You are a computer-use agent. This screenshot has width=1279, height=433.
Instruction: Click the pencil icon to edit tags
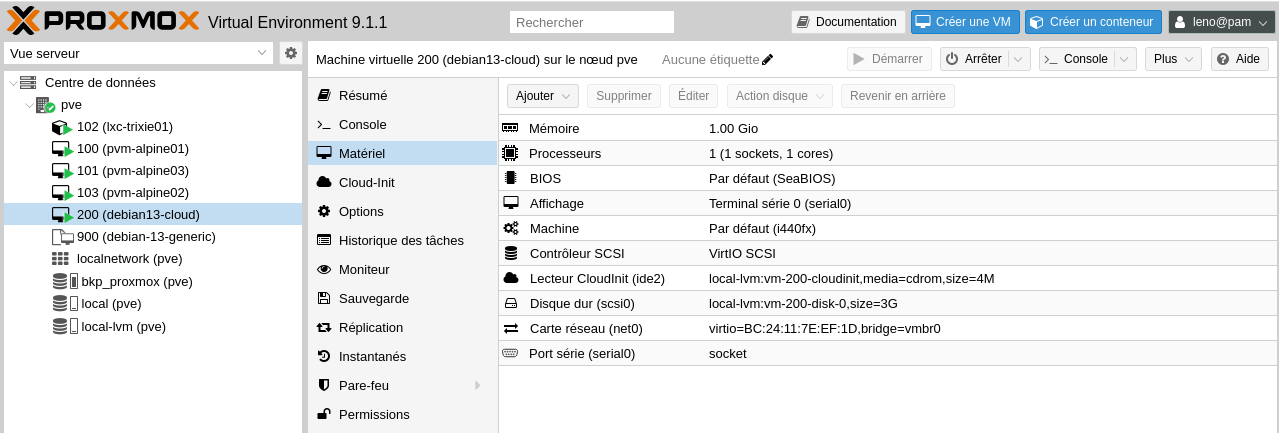click(768, 60)
